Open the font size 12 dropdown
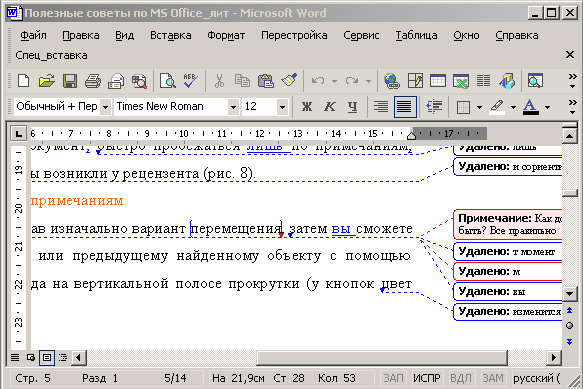583x389 pixels. click(x=282, y=107)
